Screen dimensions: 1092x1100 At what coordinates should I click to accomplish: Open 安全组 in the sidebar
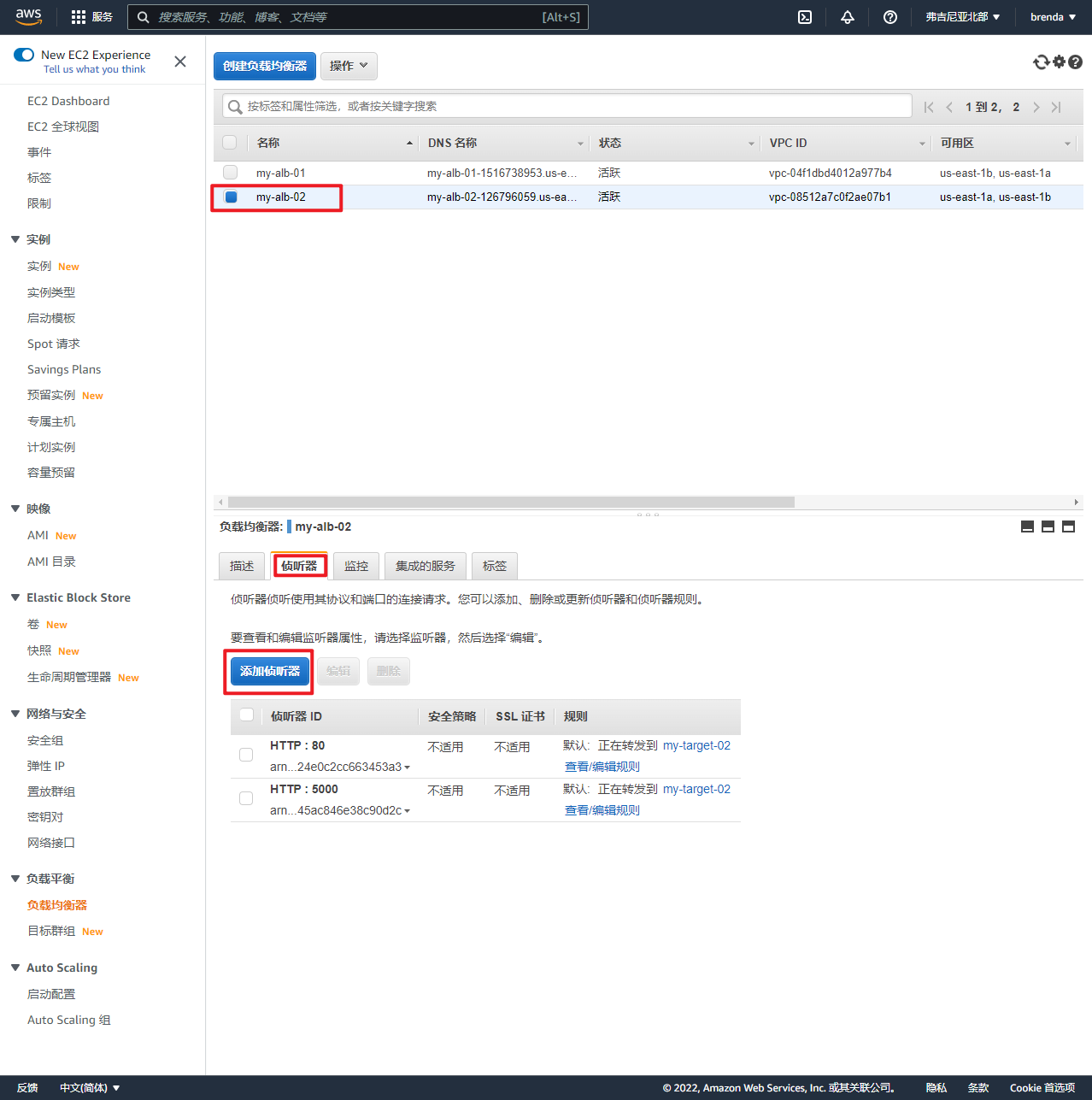coord(45,740)
